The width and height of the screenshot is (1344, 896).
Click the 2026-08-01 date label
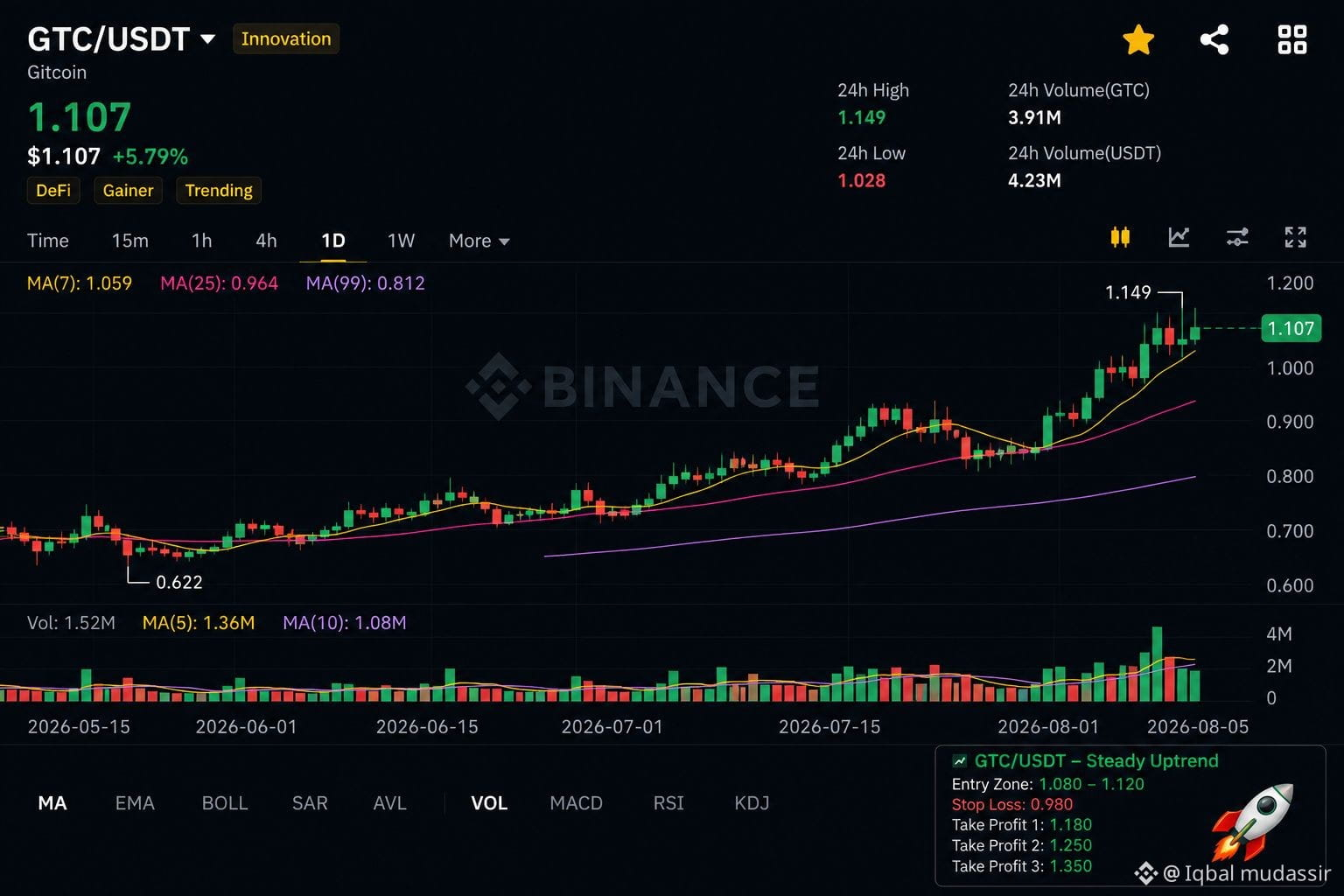click(1048, 727)
